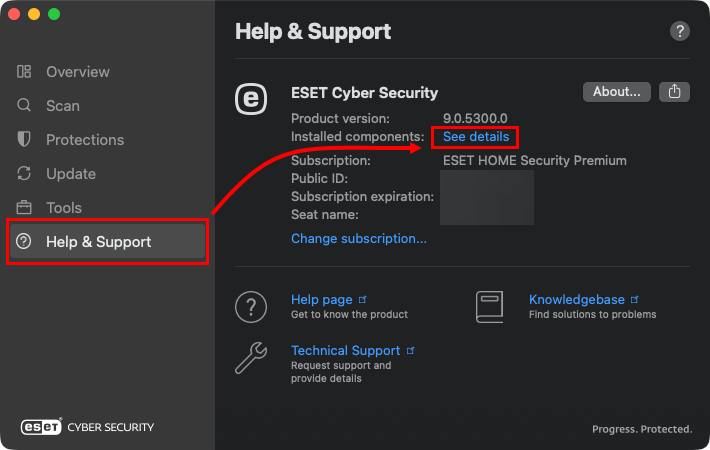710x450 pixels.
Task: Click the Knowledgebase book icon
Action: (489, 305)
